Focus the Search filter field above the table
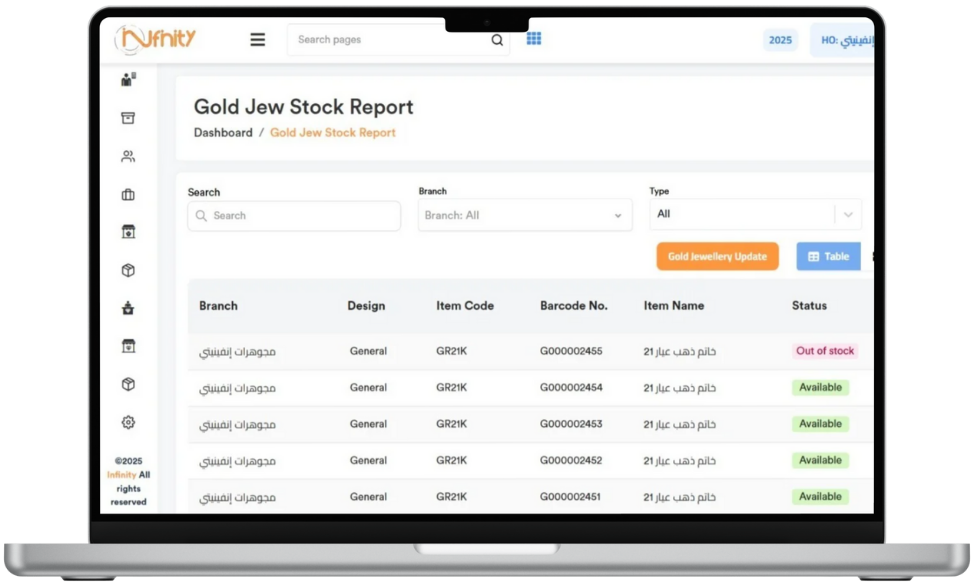 point(294,215)
